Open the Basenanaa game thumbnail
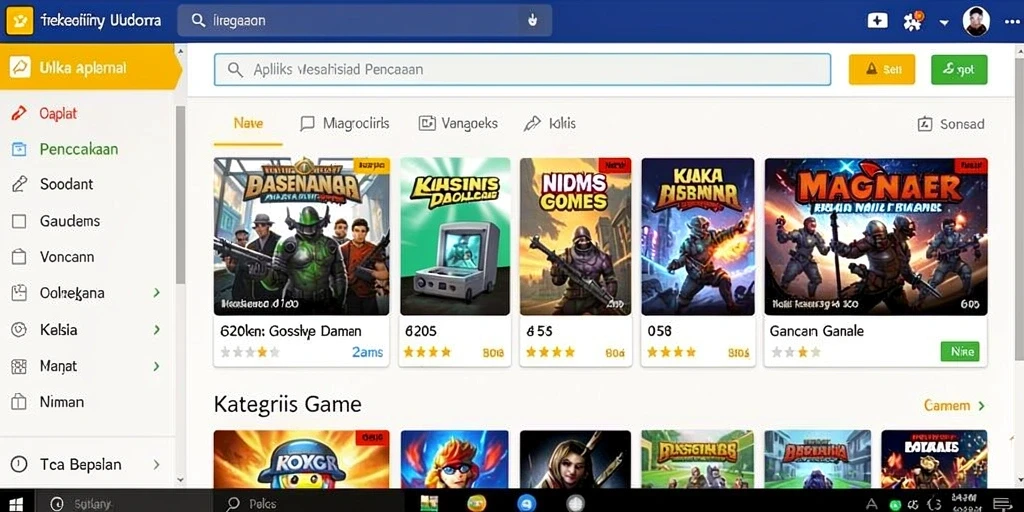 coord(302,236)
